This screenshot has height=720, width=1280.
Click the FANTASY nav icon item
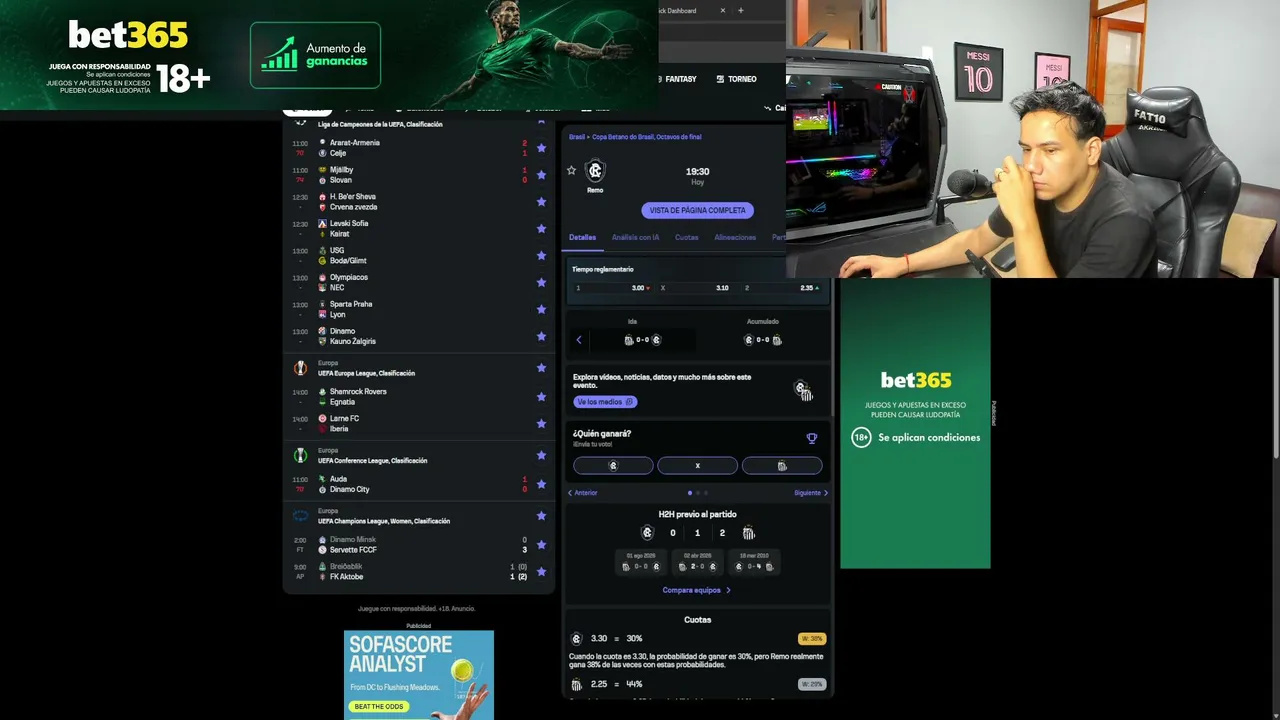(677, 79)
